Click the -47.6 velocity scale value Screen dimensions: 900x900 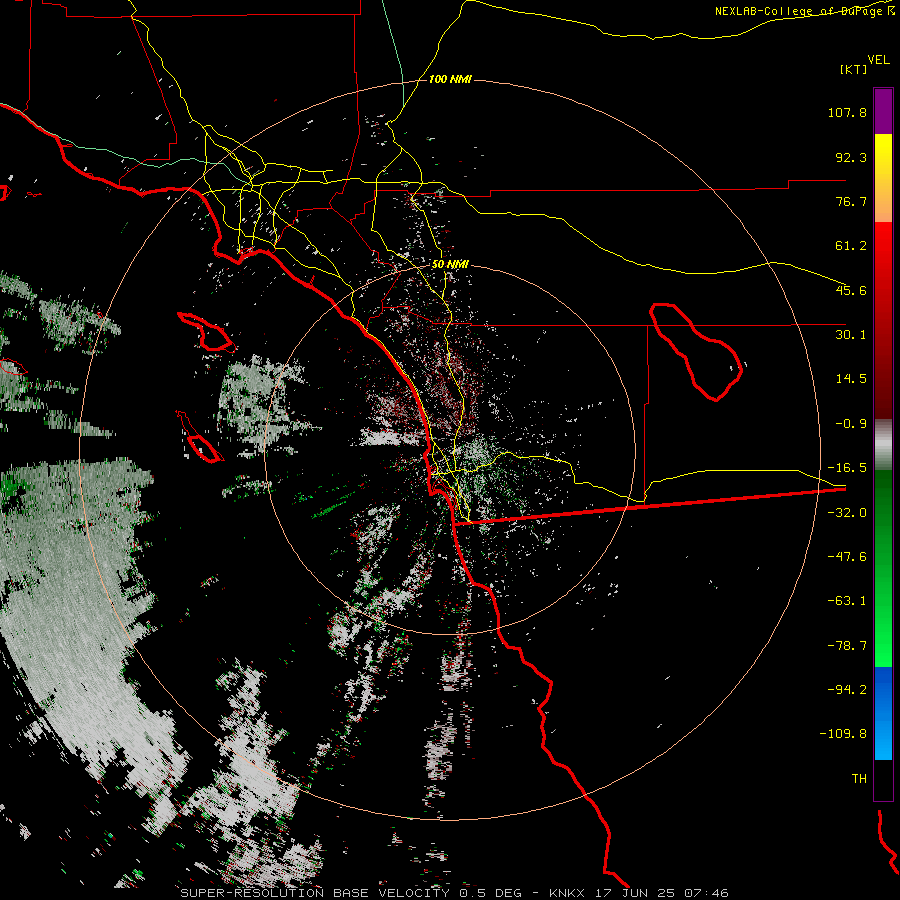tap(847, 557)
